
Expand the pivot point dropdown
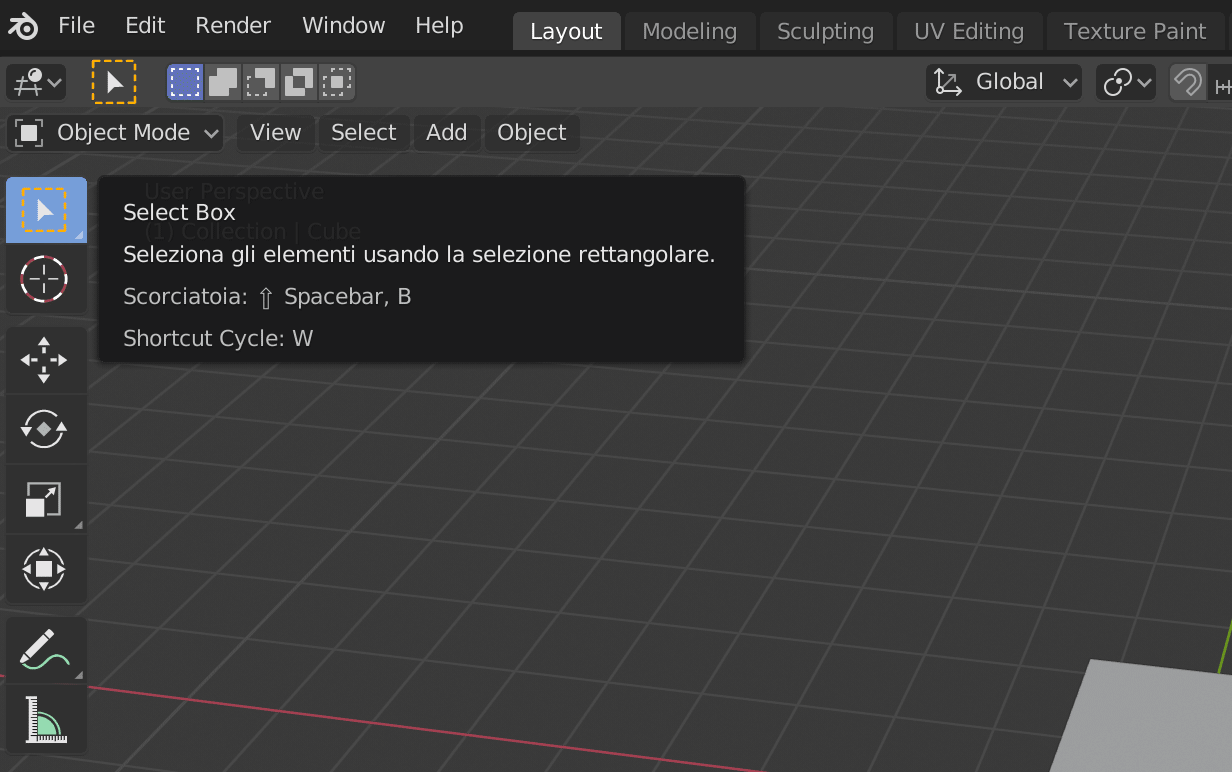(x=1126, y=82)
